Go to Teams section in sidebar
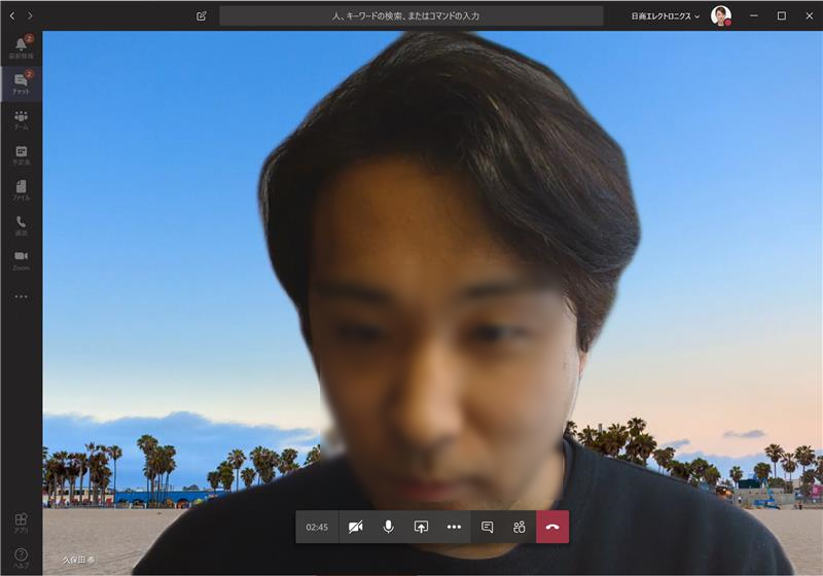Screen dimensions: 823x576 21,120
